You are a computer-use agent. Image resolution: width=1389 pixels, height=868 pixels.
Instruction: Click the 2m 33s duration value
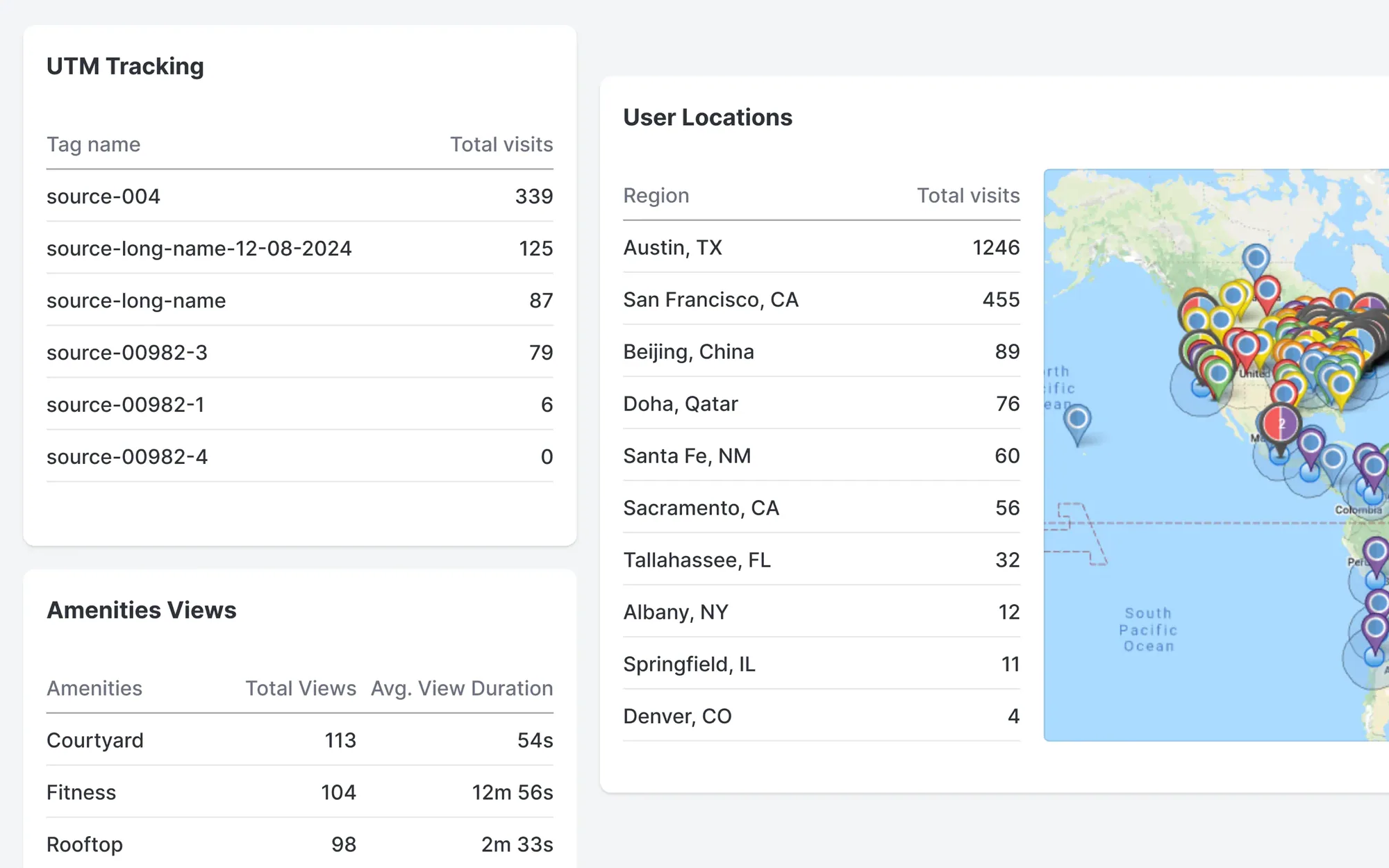tap(517, 844)
